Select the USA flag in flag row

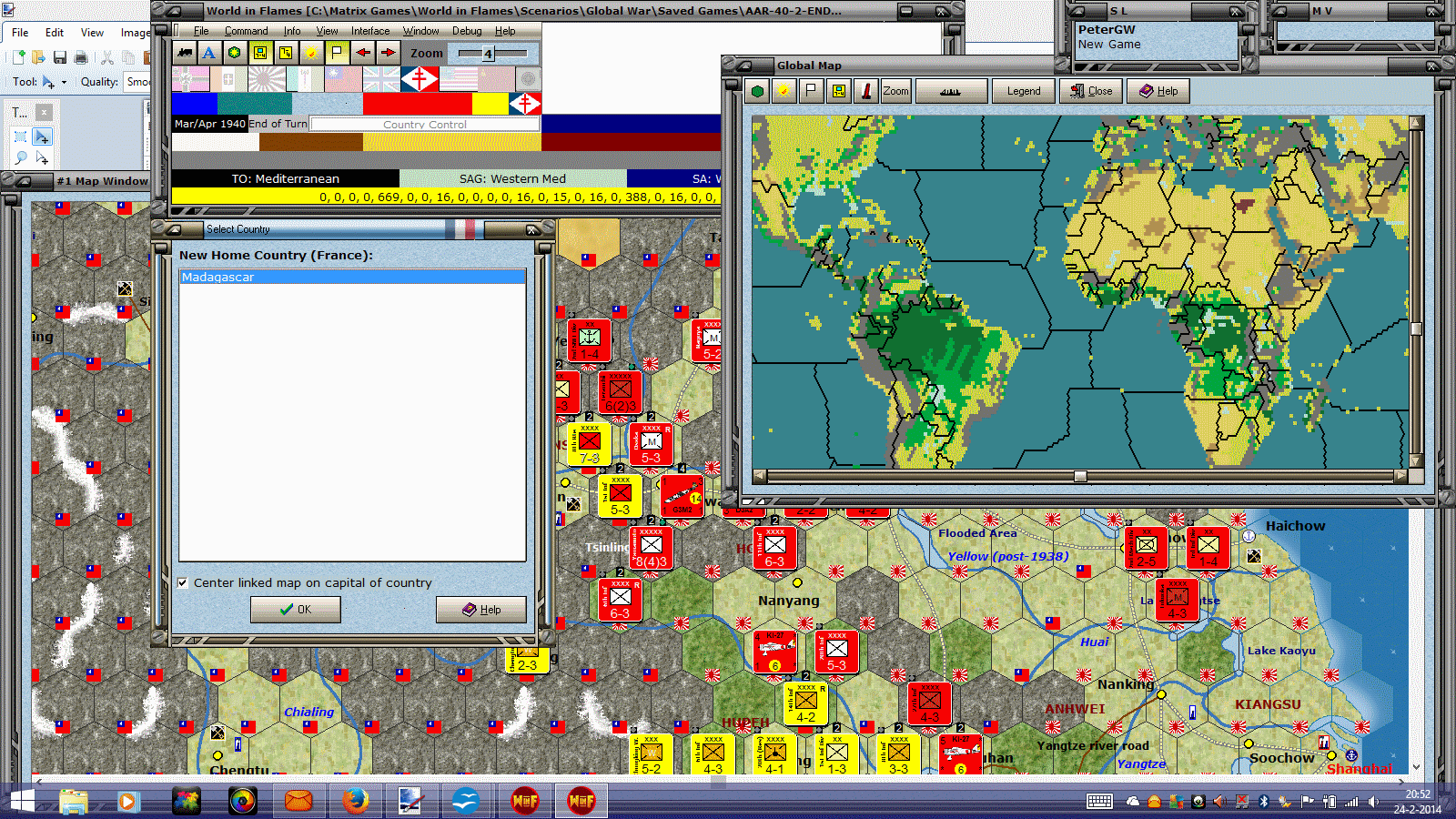458,79
